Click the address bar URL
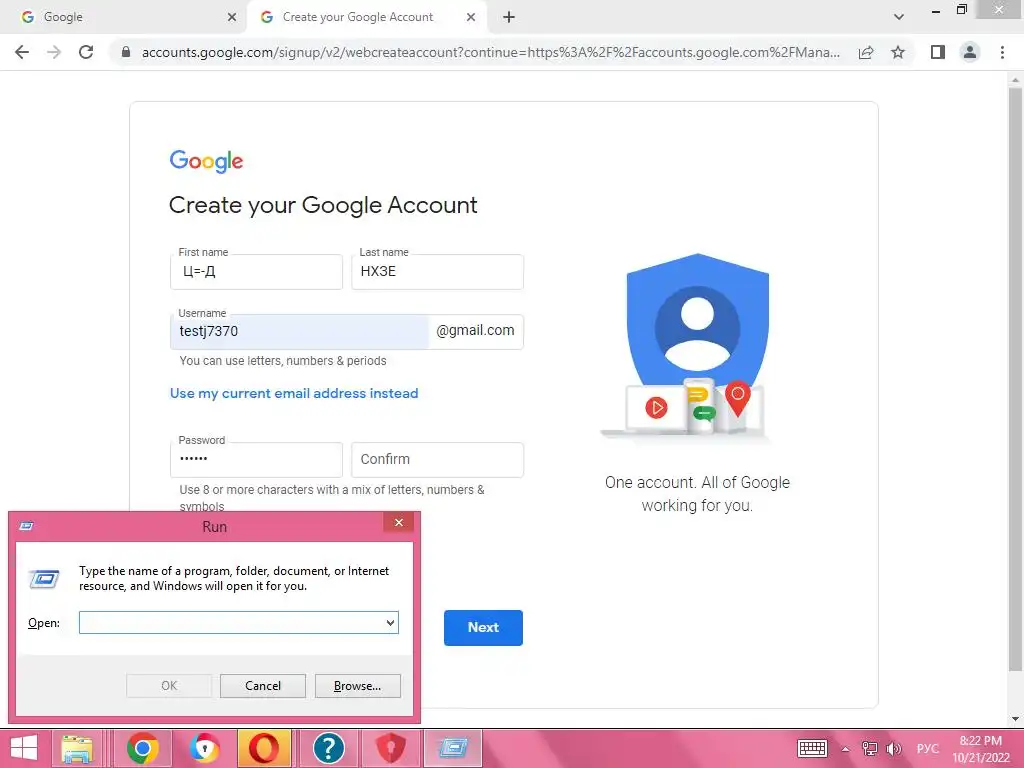This screenshot has height=768, width=1024. 491,52
